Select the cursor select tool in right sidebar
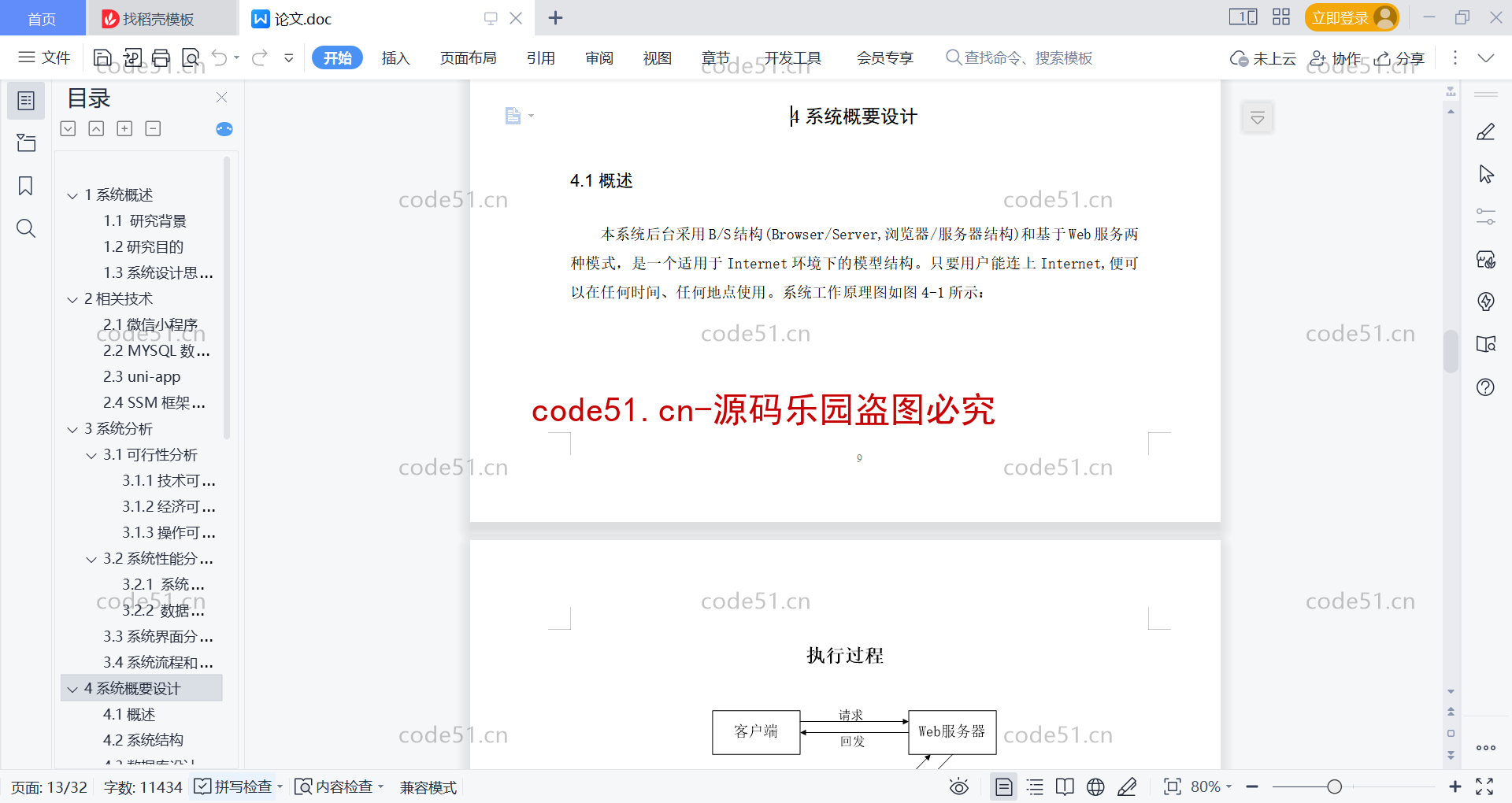The image size is (1512, 803). tap(1486, 174)
